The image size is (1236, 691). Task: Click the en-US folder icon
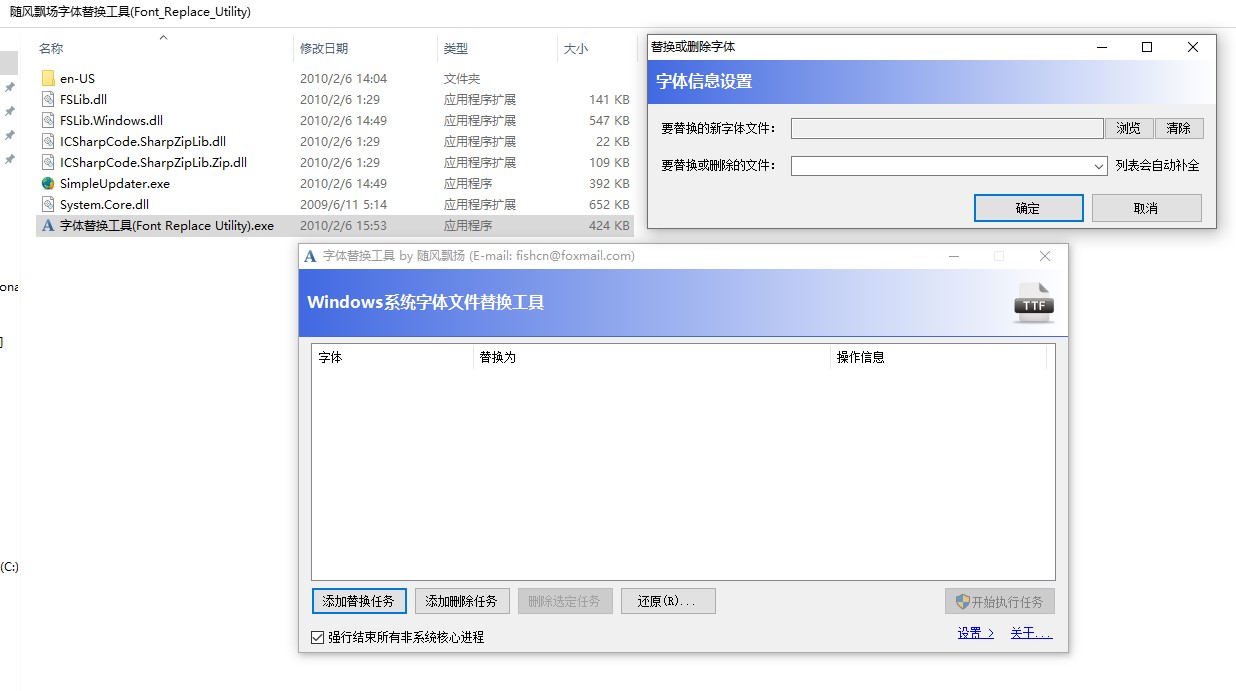tap(48, 78)
